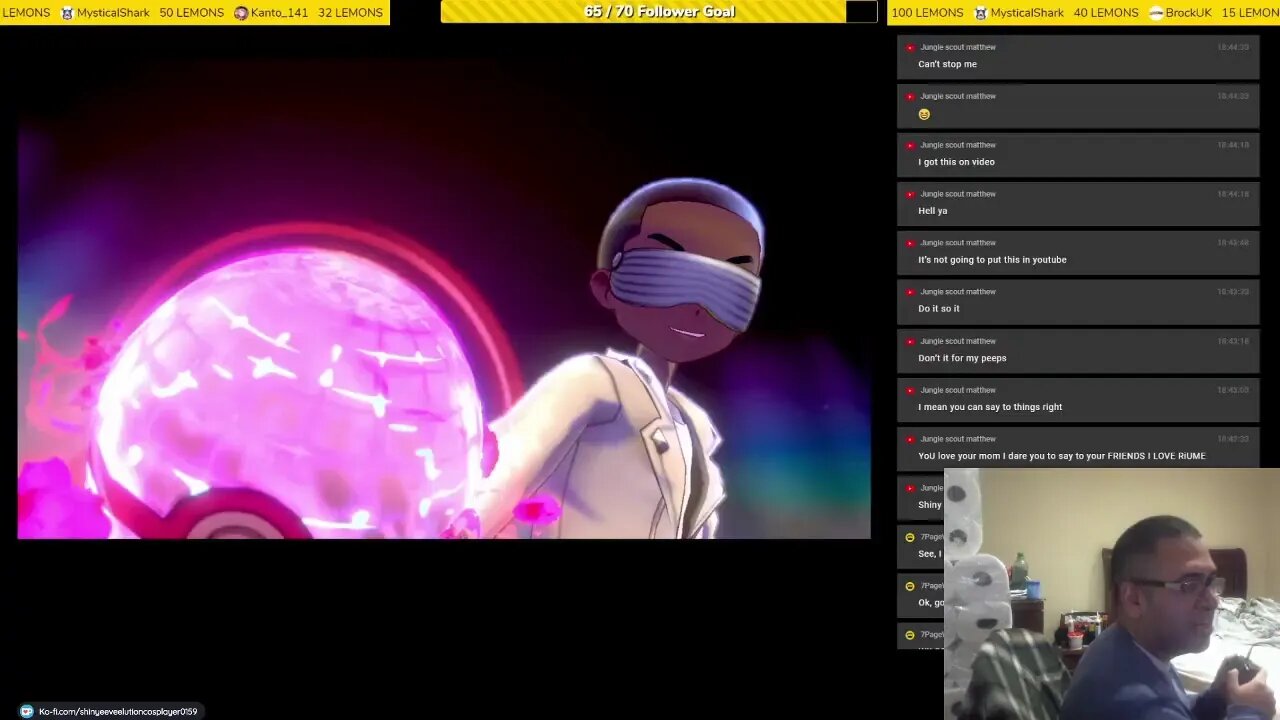The height and width of the screenshot is (720, 1280).
Task: Click "50 LEMONS" beside MysticalShark
Action: pyautogui.click(x=192, y=13)
